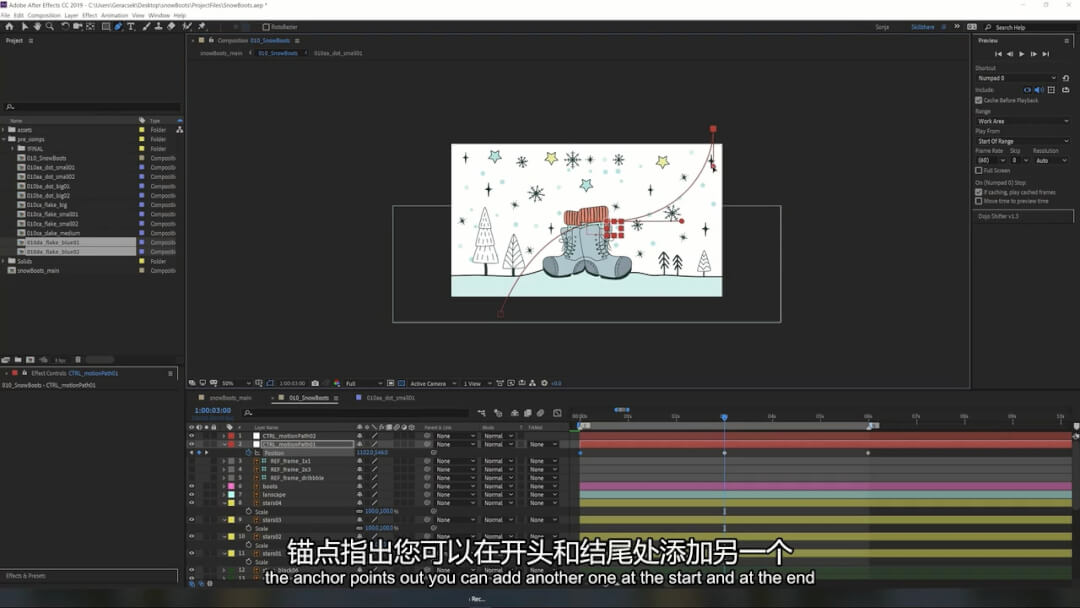Open the Composition menu
Viewport: 1080px width, 608px height.
click(43, 16)
